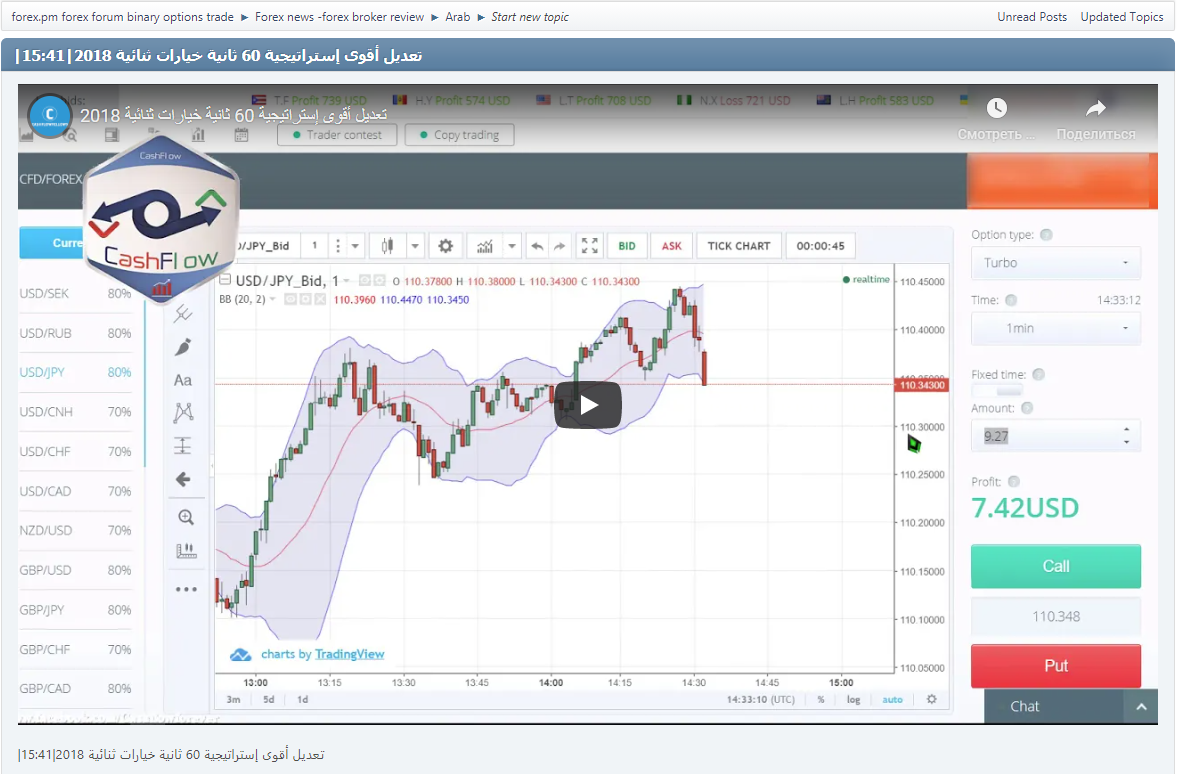Open the Option type Turbo dropdown

[x=1055, y=263]
